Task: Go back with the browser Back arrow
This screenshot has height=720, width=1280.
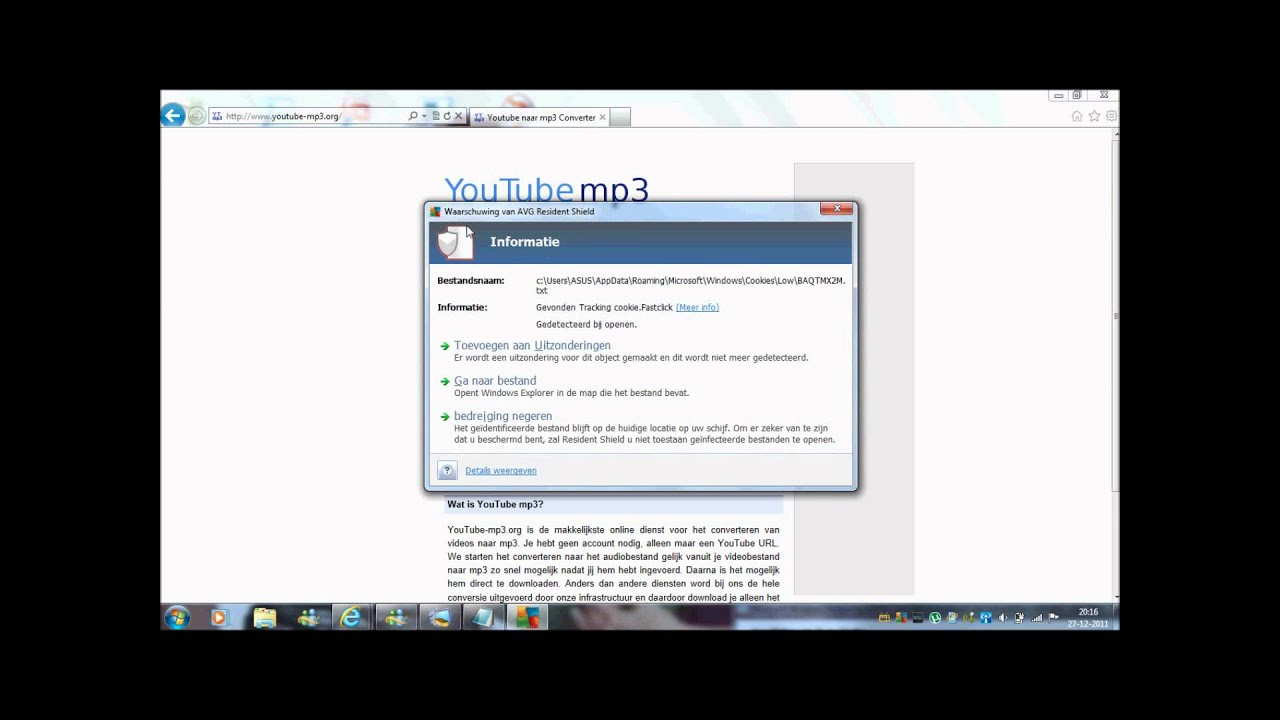Action: coord(172,116)
